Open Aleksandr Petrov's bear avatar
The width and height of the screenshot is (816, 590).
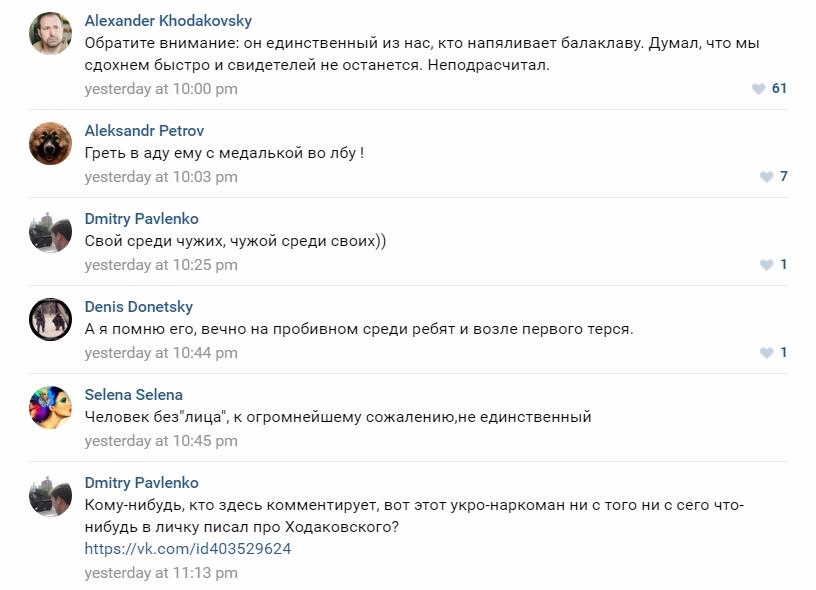[x=50, y=143]
